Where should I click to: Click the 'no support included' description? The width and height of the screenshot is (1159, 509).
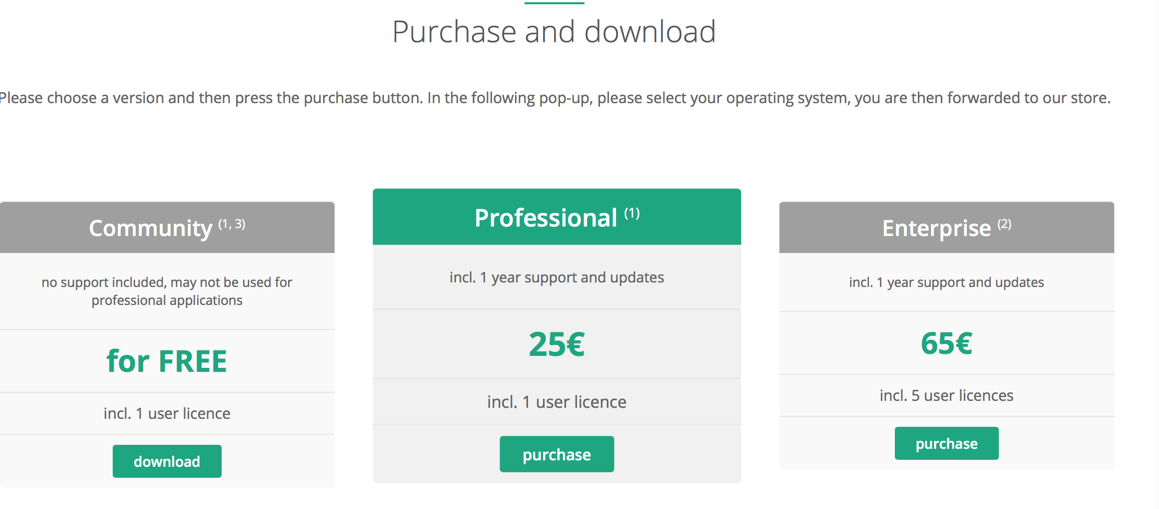coord(167,291)
